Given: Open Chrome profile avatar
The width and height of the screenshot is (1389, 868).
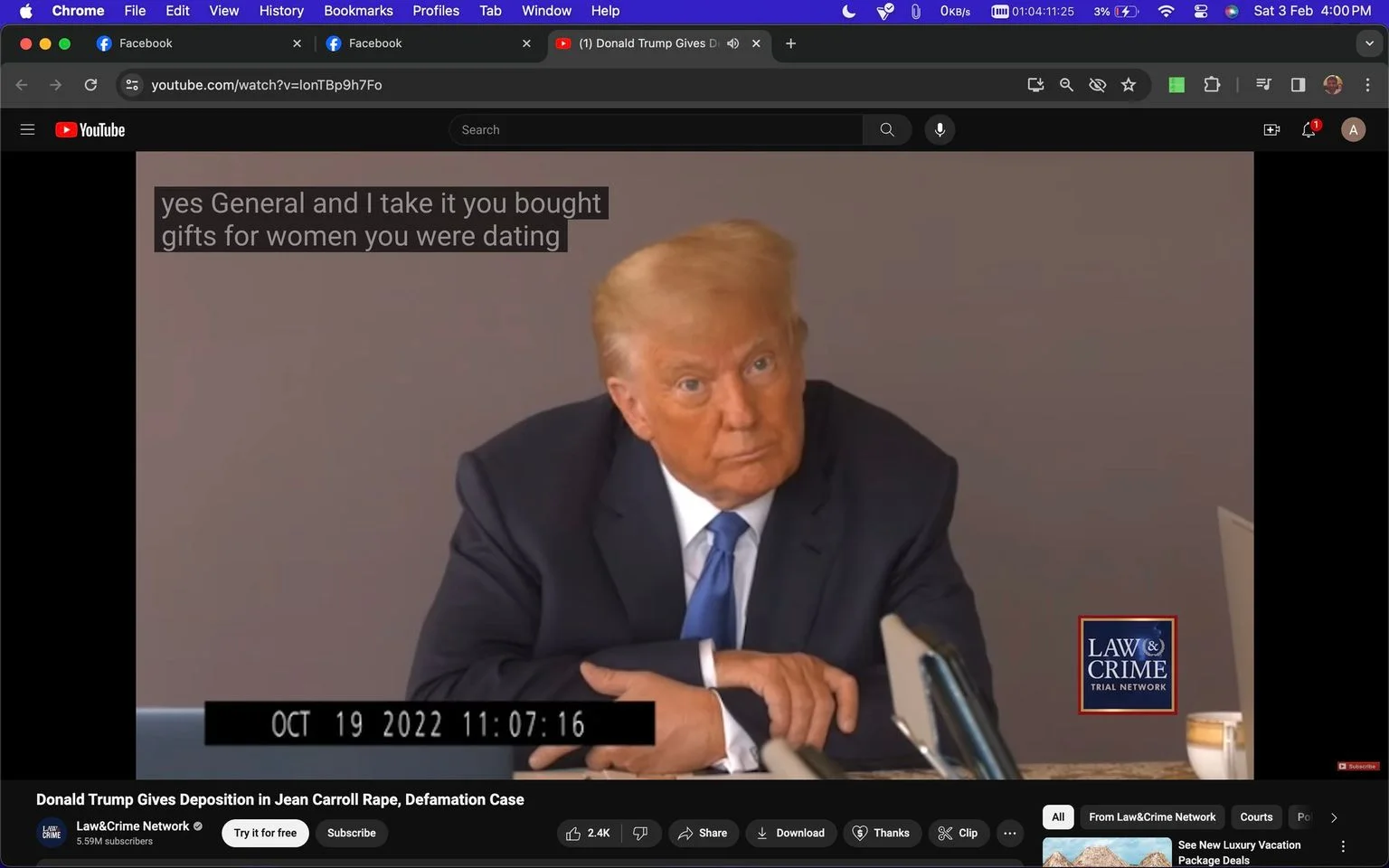Looking at the screenshot, I should coord(1333,85).
